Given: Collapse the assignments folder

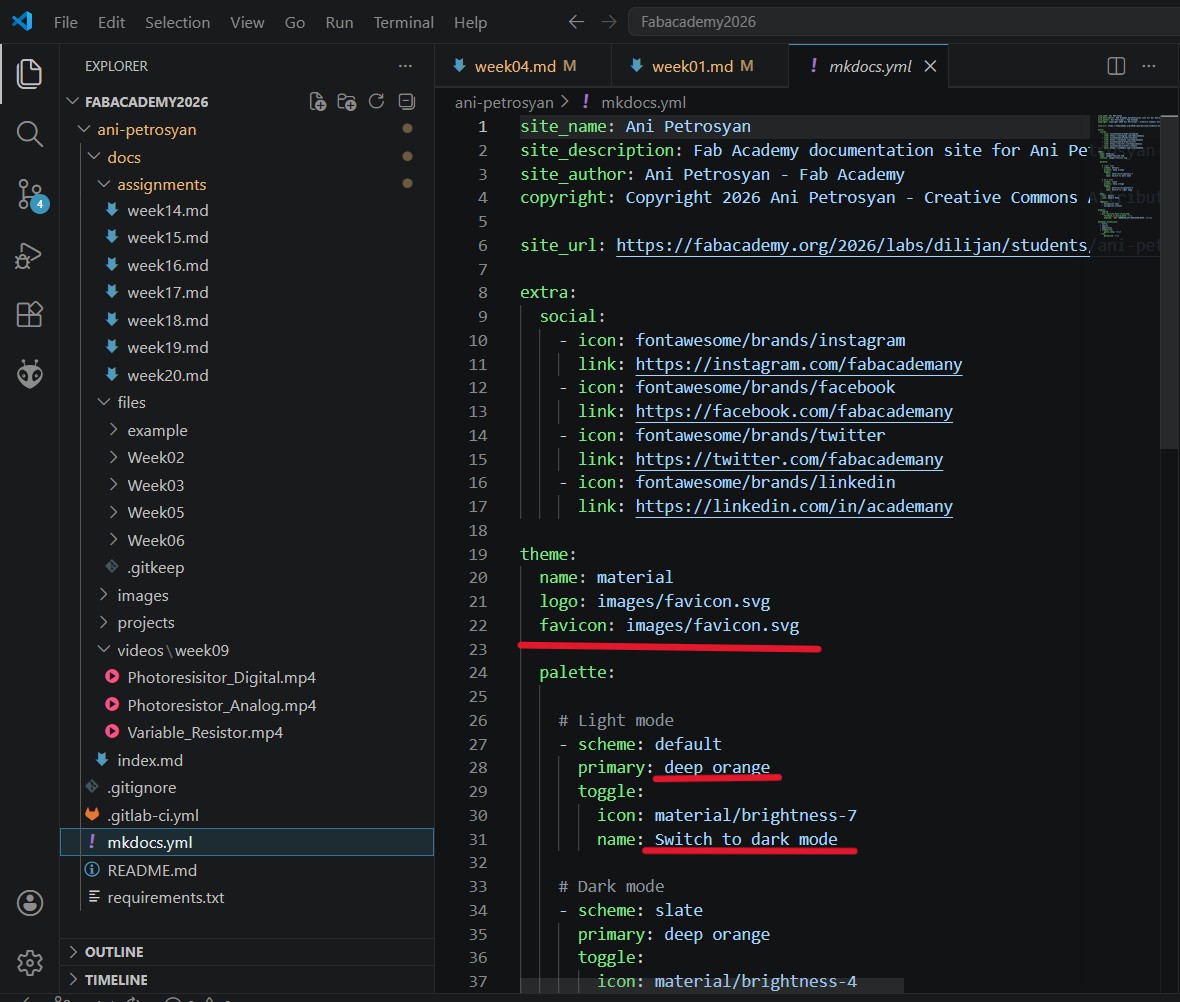Looking at the screenshot, I should [x=161, y=184].
